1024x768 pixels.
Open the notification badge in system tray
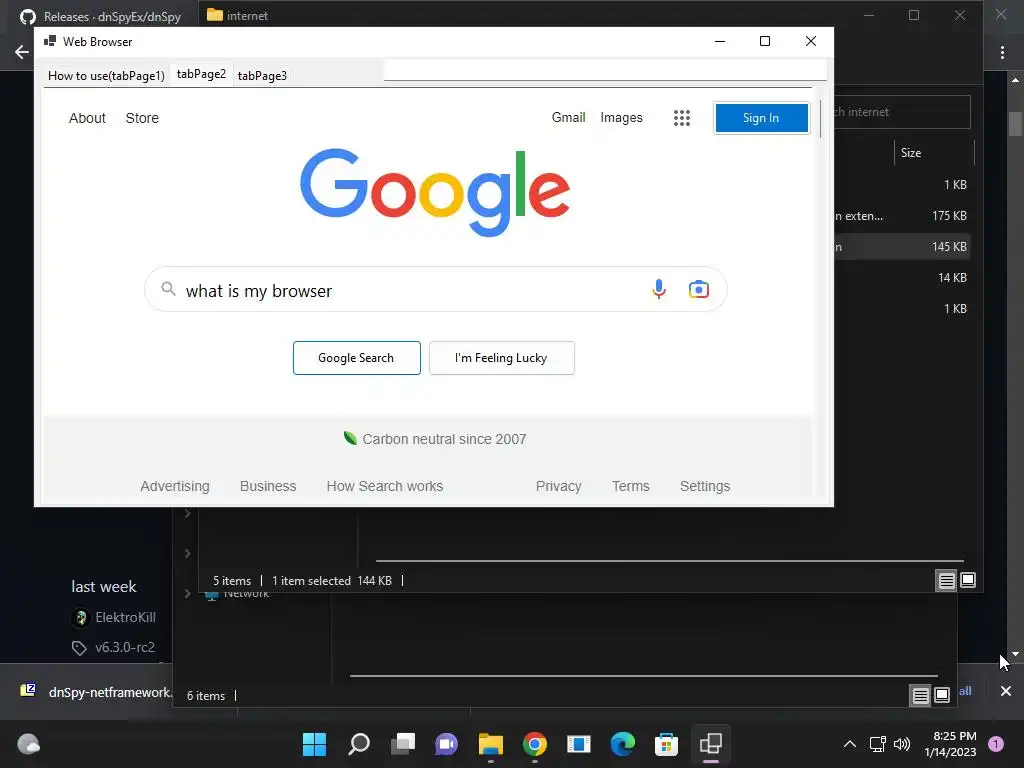click(996, 744)
